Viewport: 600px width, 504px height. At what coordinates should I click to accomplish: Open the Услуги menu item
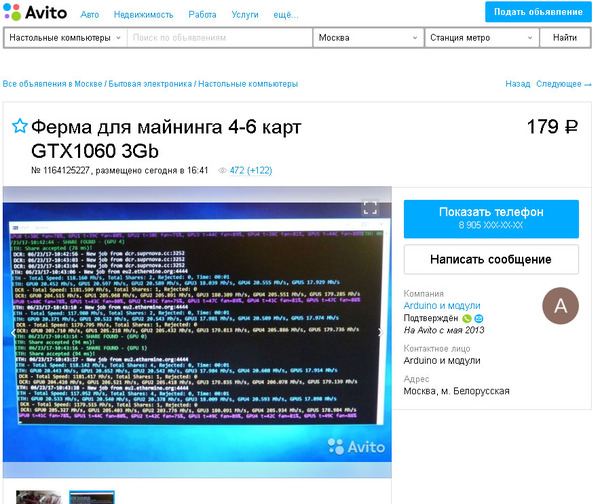coord(244,15)
